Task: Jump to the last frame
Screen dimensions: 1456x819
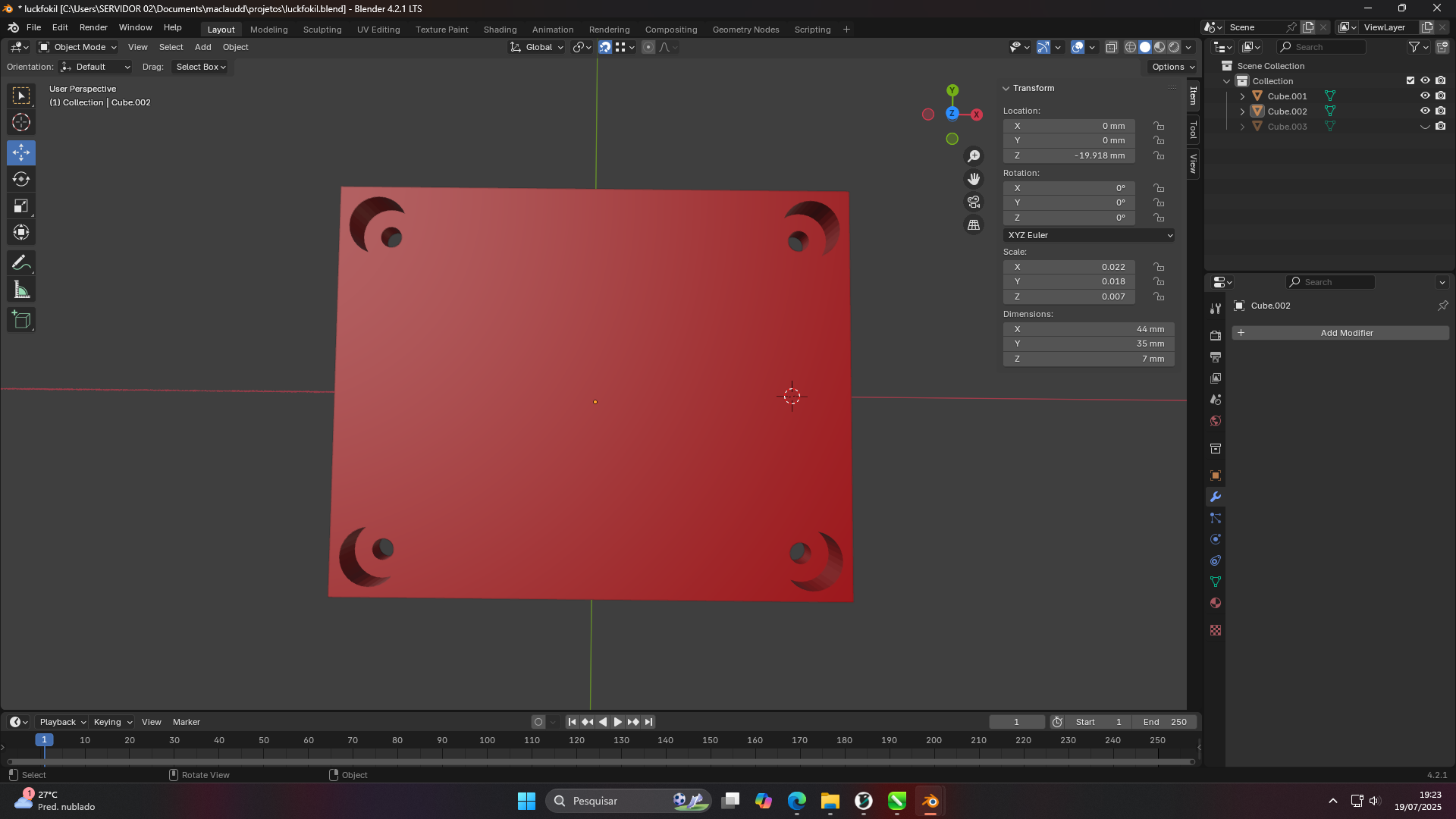Action: click(x=648, y=722)
